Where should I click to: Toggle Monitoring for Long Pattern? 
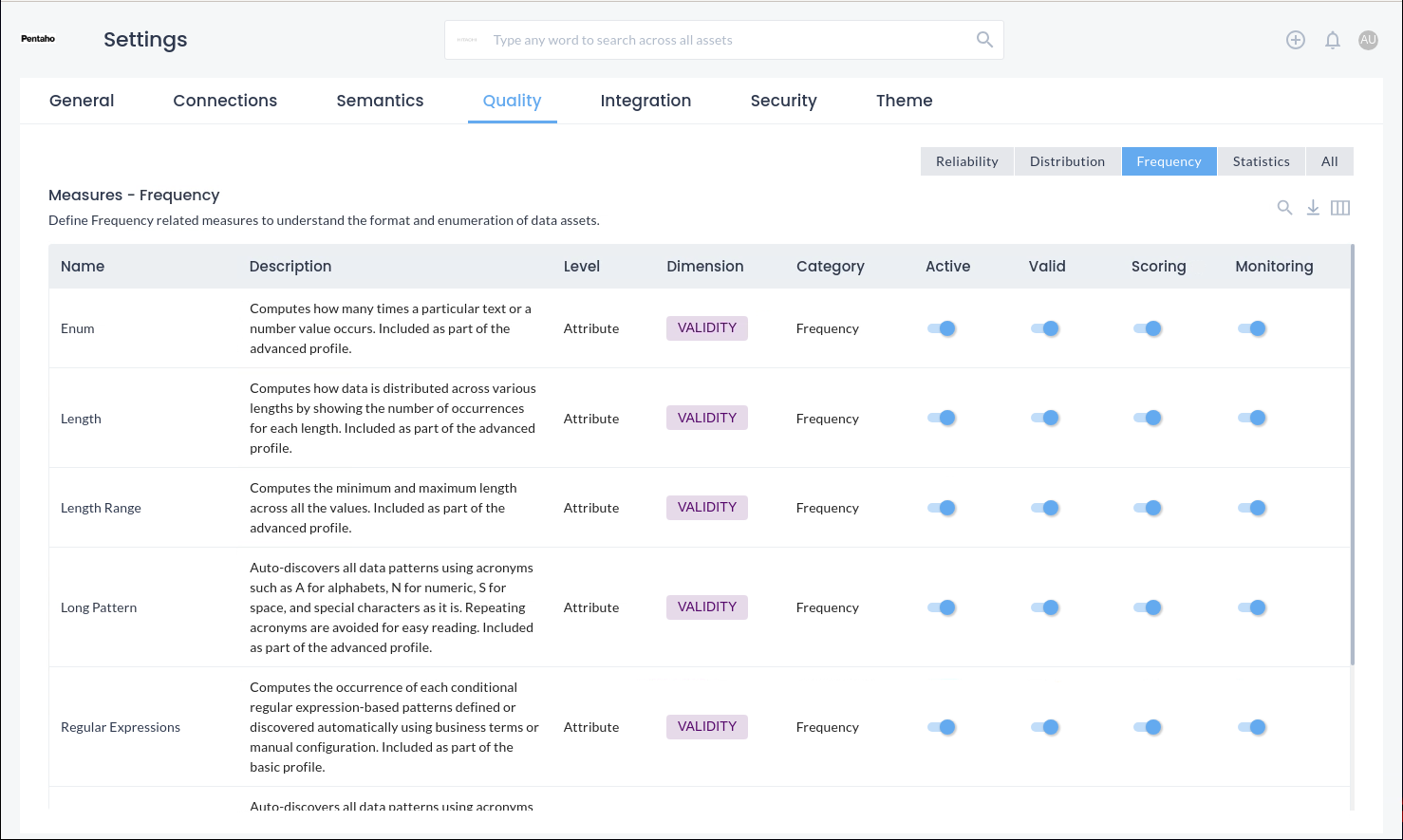point(1252,607)
